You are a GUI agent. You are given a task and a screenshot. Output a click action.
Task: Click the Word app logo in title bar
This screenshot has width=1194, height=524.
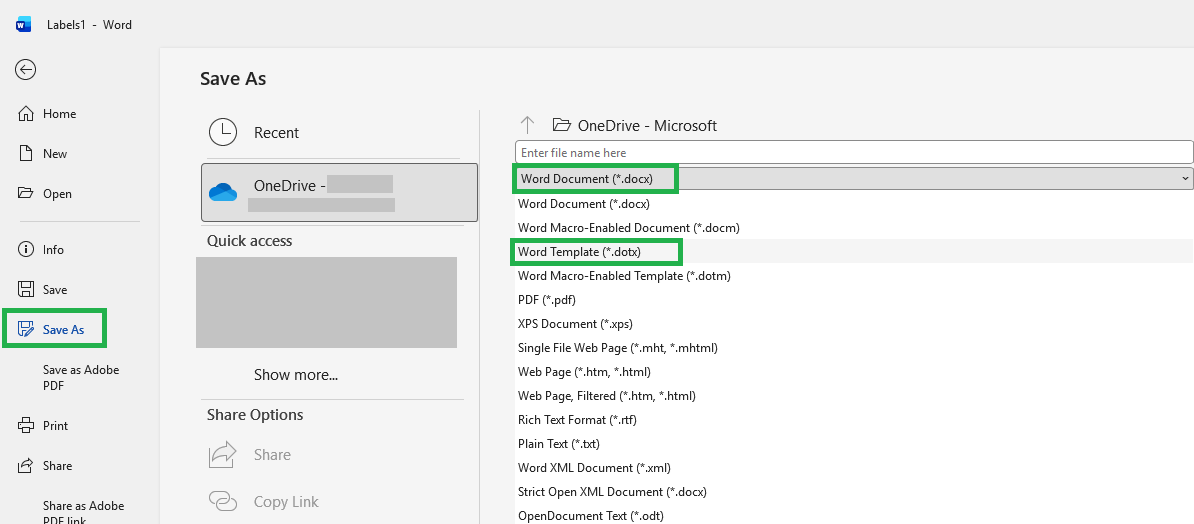[24, 24]
